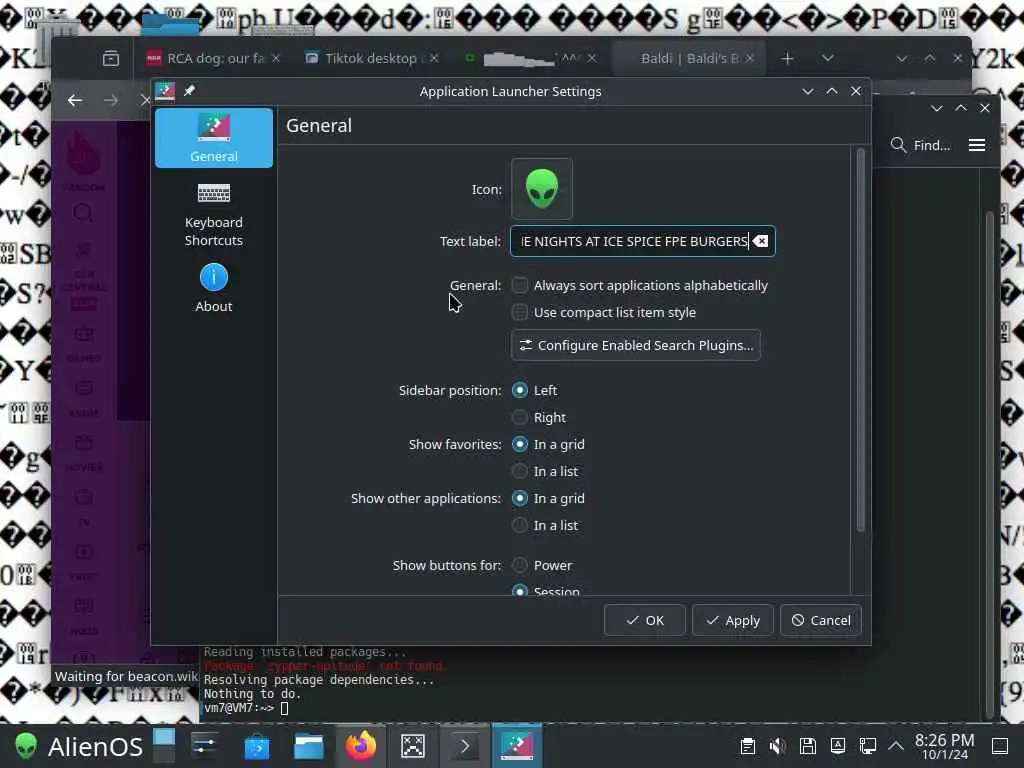This screenshot has height=768, width=1024.
Task: Switch to launcher settings taskbar entry
Action: pyautogui.click(x=517, y=746)
